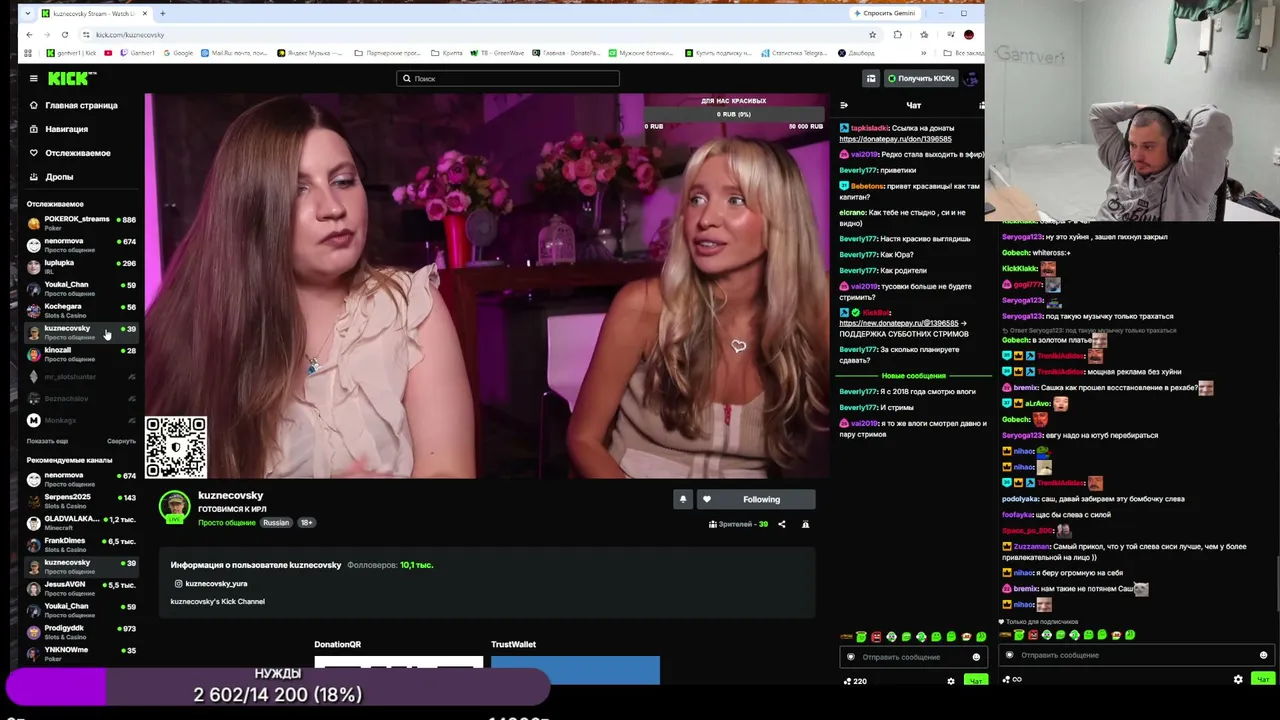
Task: Click the search magnifier icon
Action: tap(406, 78)
